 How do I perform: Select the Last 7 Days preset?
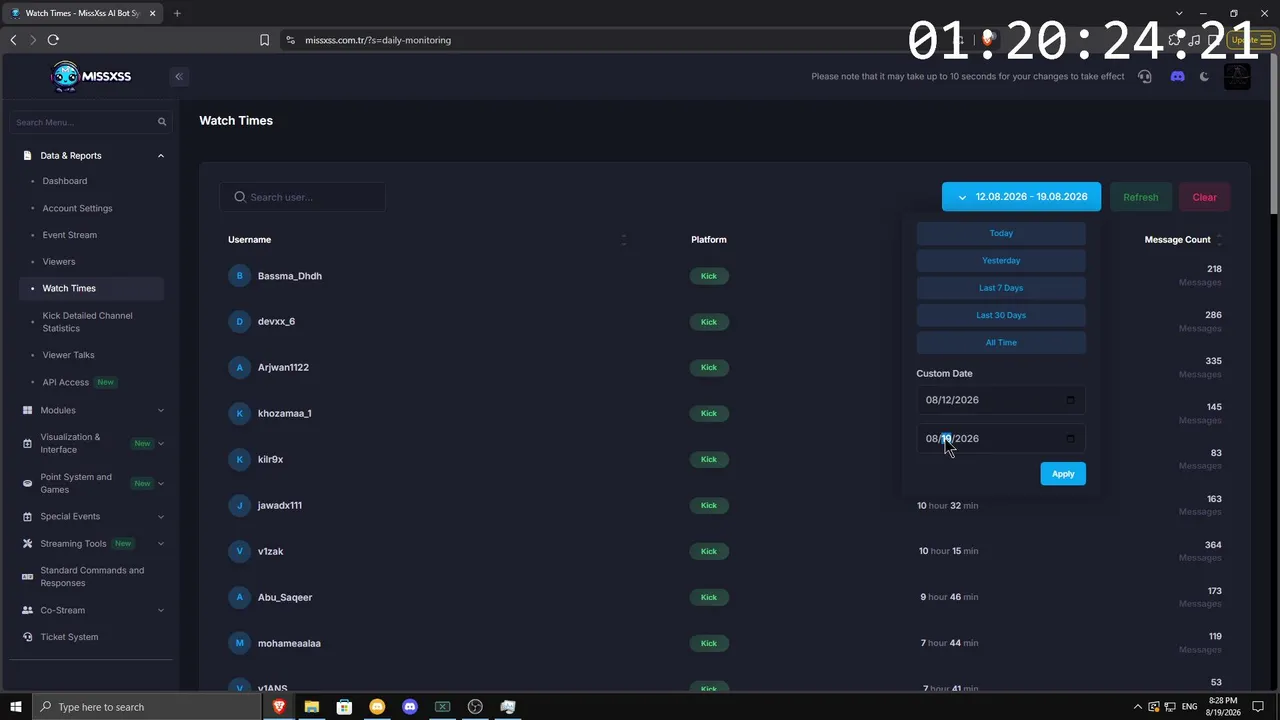[1001, 288]
